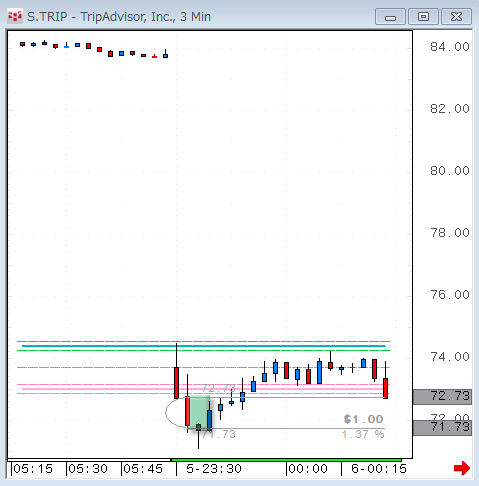Click the 74.00 price axis label
This screenshot has width=479, height=486.
tap(450, 357)
